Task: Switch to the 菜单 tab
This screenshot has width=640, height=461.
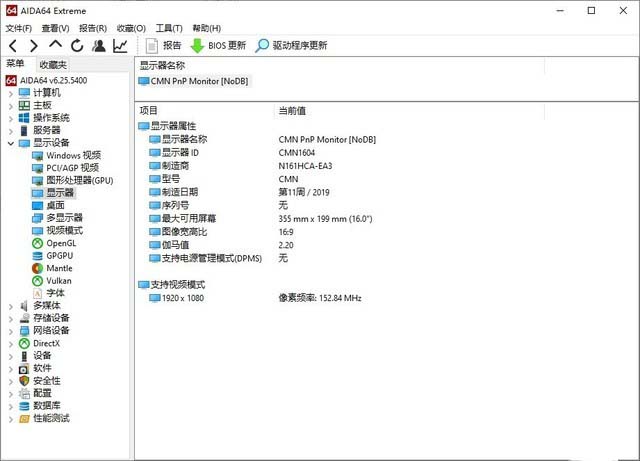Action: coord(15,63)
